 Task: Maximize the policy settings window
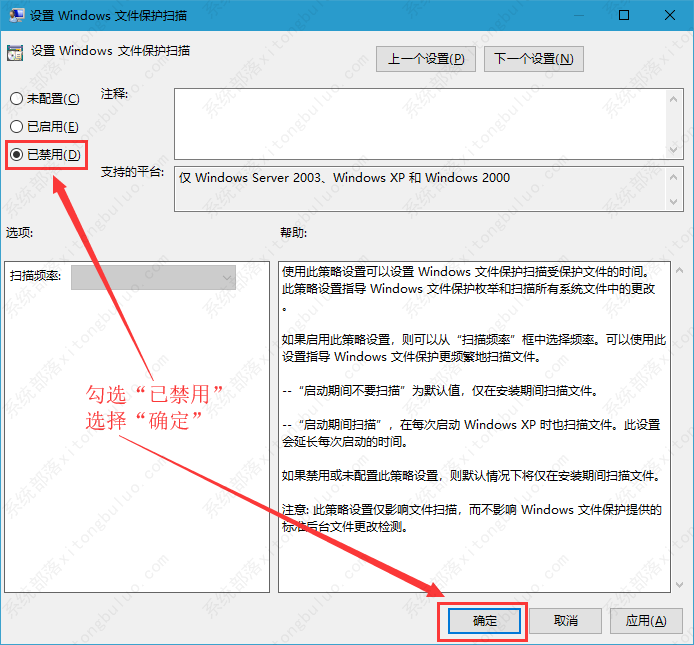pyautogui.click(x=624, y=16)
